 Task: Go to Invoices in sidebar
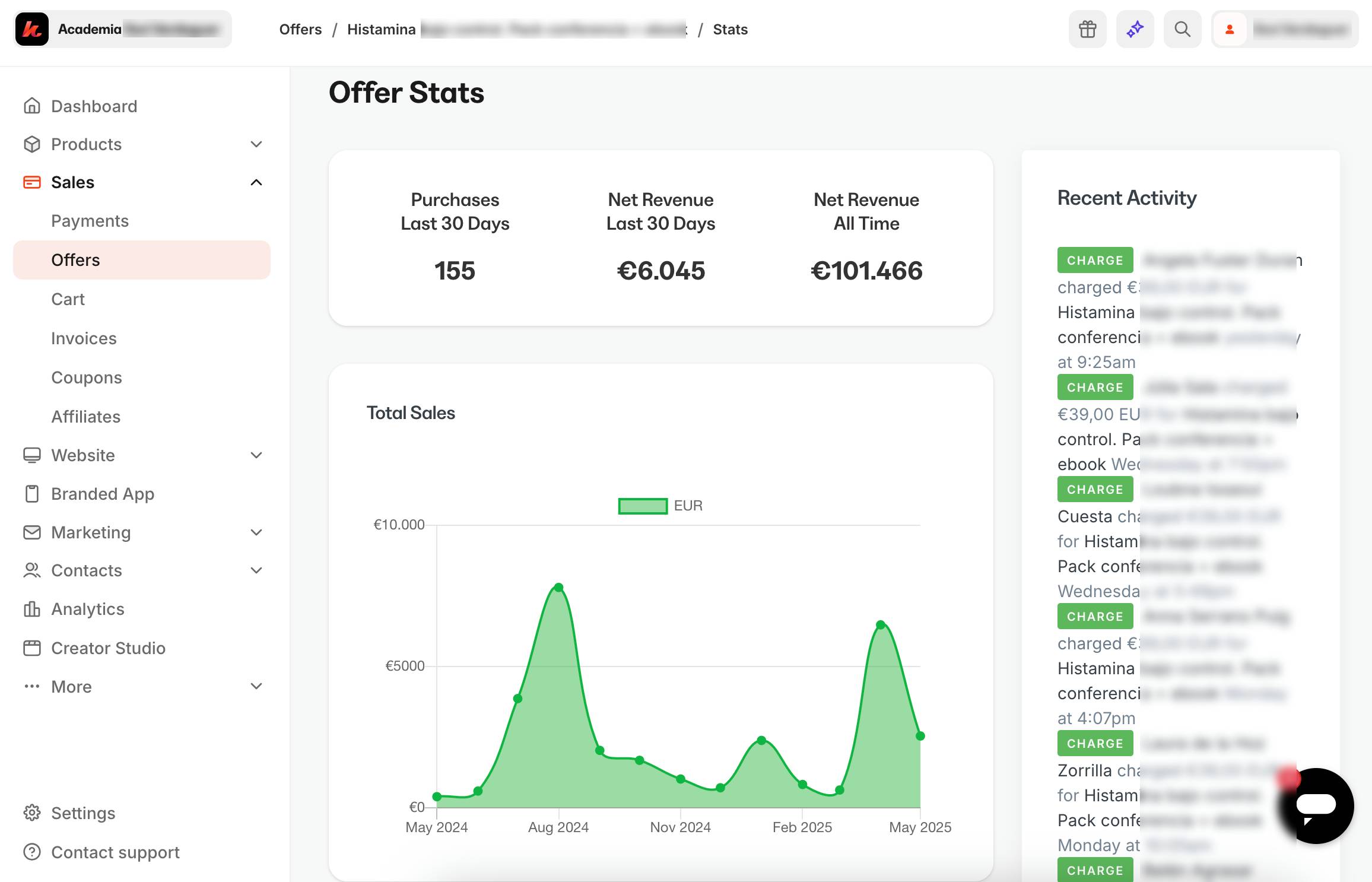coord(84,338)
